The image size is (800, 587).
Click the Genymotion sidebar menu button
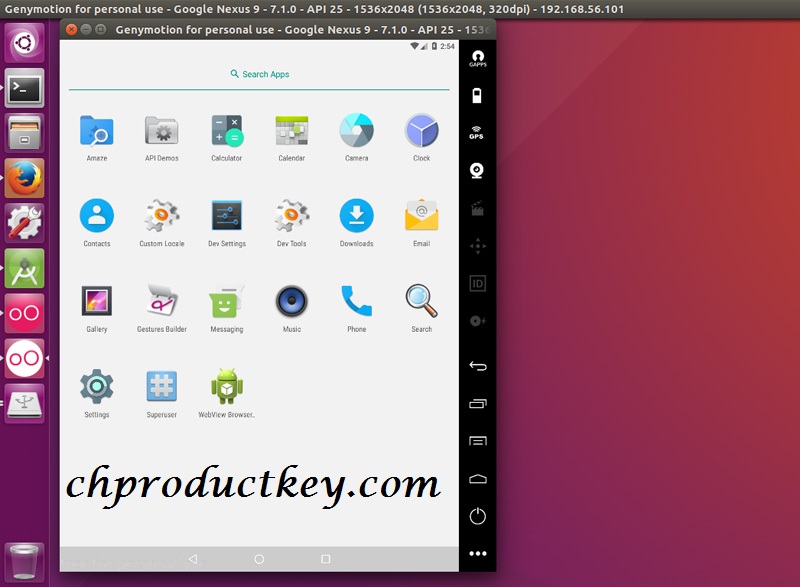tap(478, 441)
